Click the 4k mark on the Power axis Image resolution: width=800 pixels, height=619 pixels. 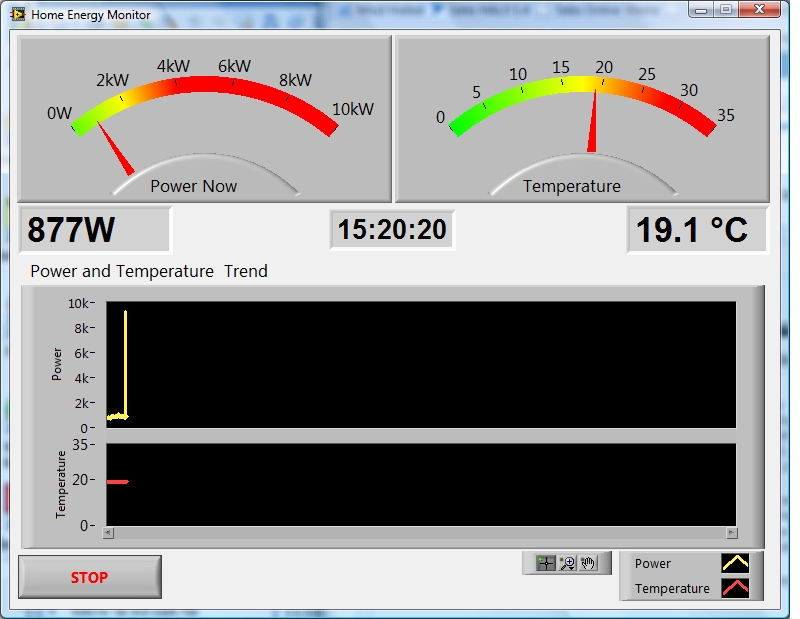tap(84, 378)
